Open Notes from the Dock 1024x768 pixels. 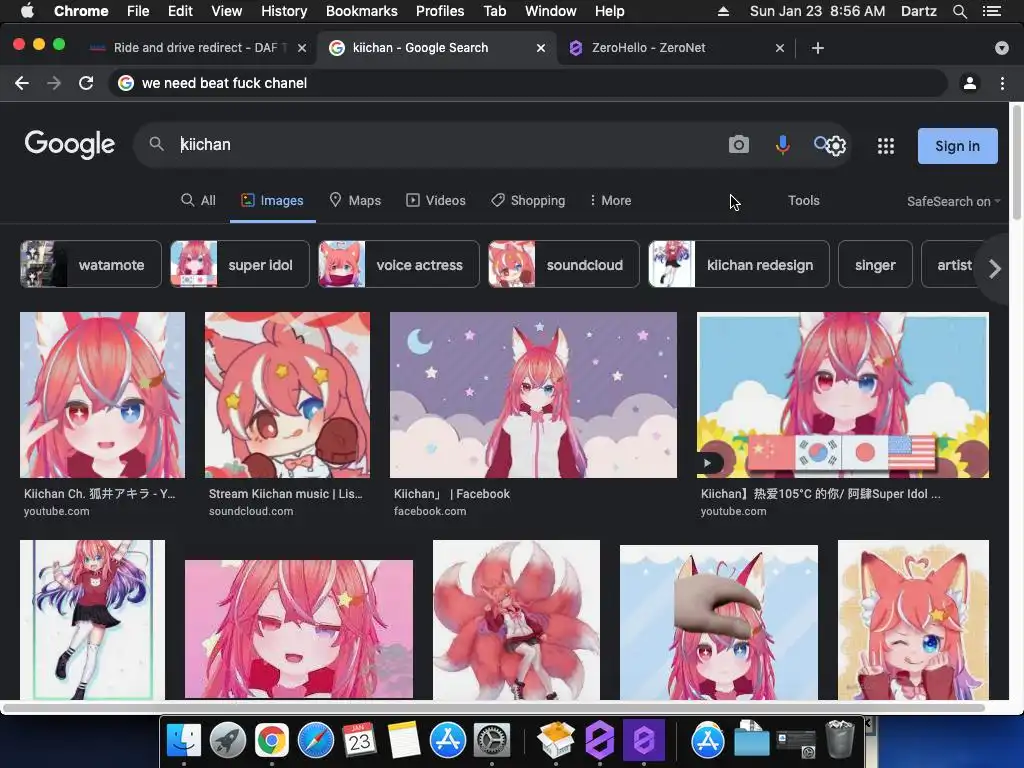point(403,741)
